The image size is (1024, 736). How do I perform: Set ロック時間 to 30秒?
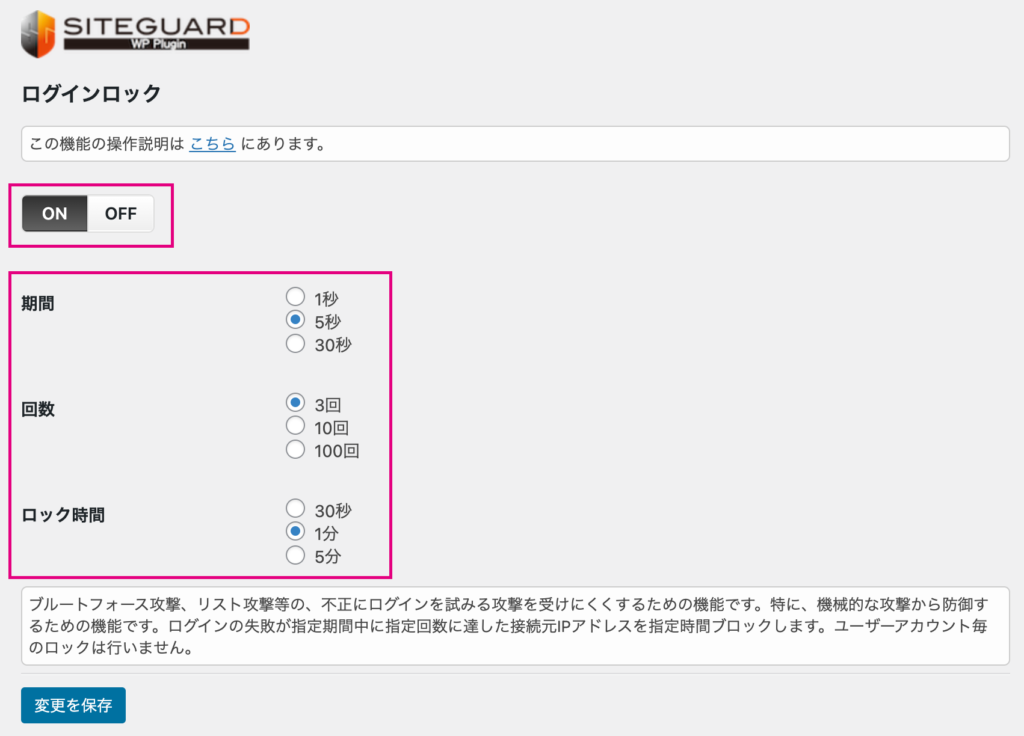point(295,509)
